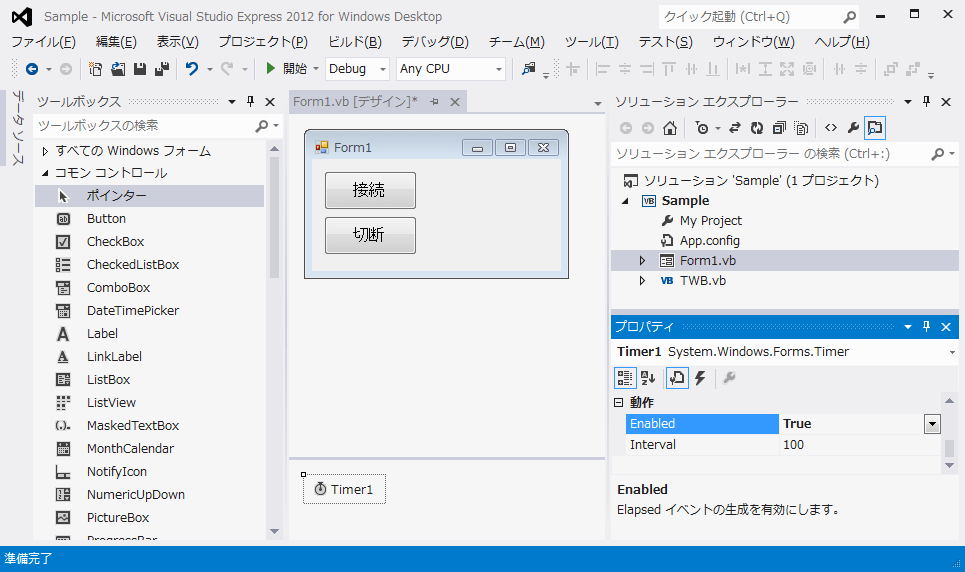965x572 pixels.
Task: Close the Toolbox panel
Action: (270, 102)
